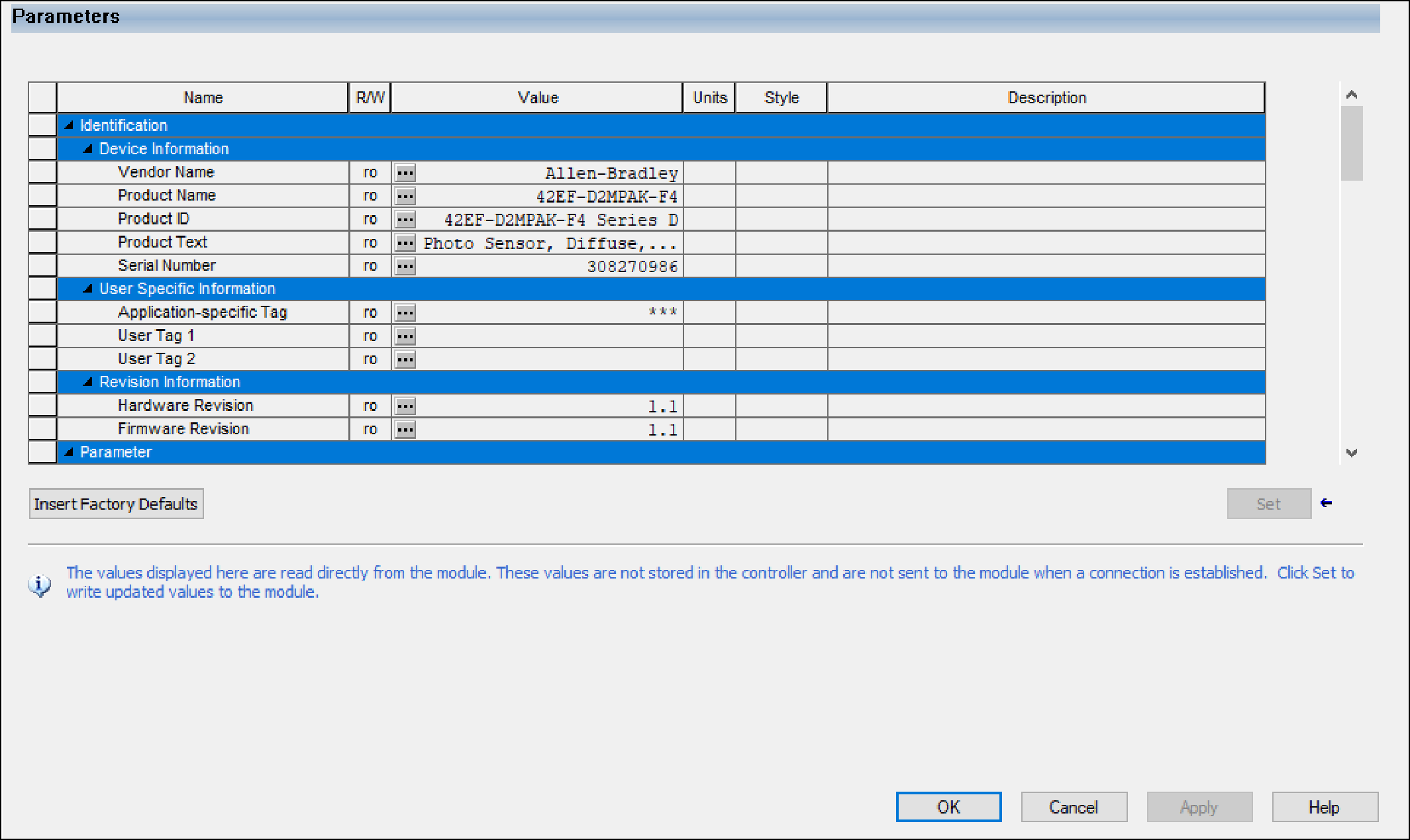Open ellipsis button for Product Name
1410x840 pixels.
(x=405, y=197)
